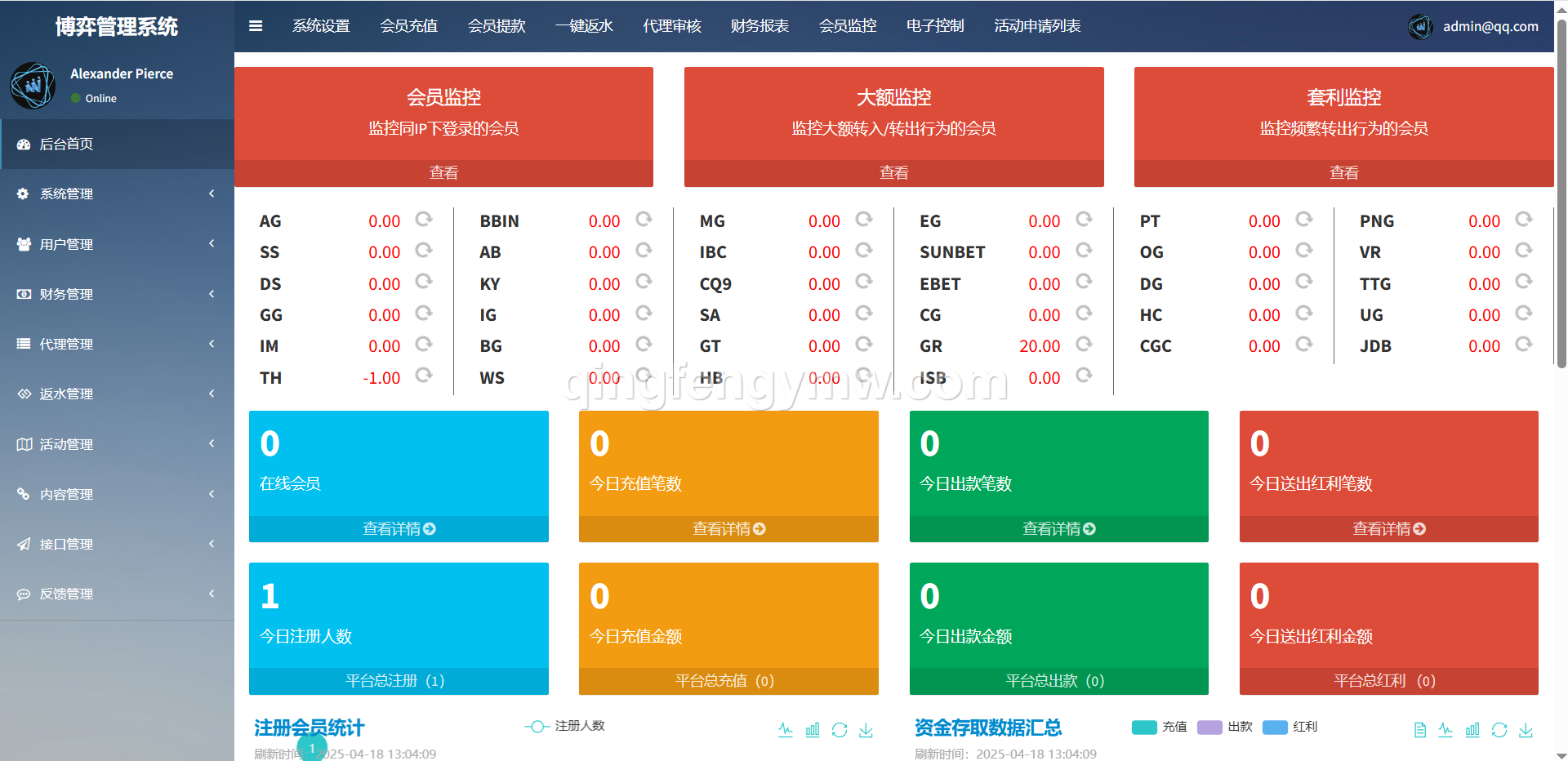Expand the 系统管理 sidebar menu
The height and width of the screenshot is (761, 1568).
[117, 194]
